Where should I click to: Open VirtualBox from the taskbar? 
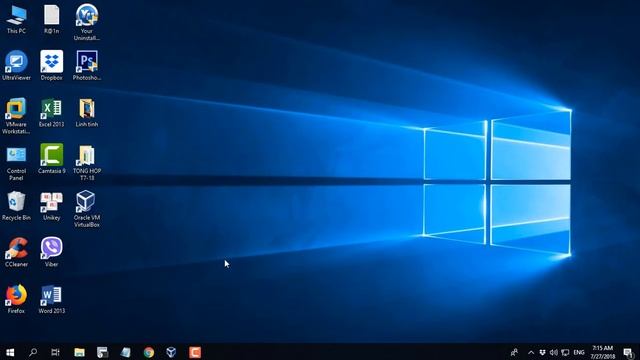pos(171,352)
